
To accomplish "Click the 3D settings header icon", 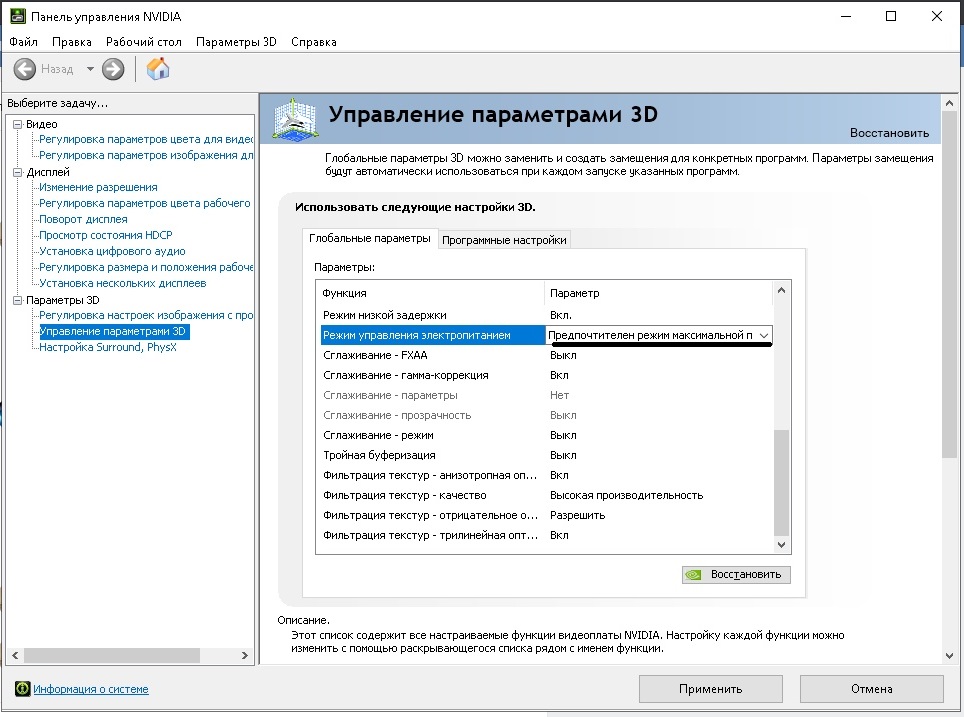I will pos(295,118).
